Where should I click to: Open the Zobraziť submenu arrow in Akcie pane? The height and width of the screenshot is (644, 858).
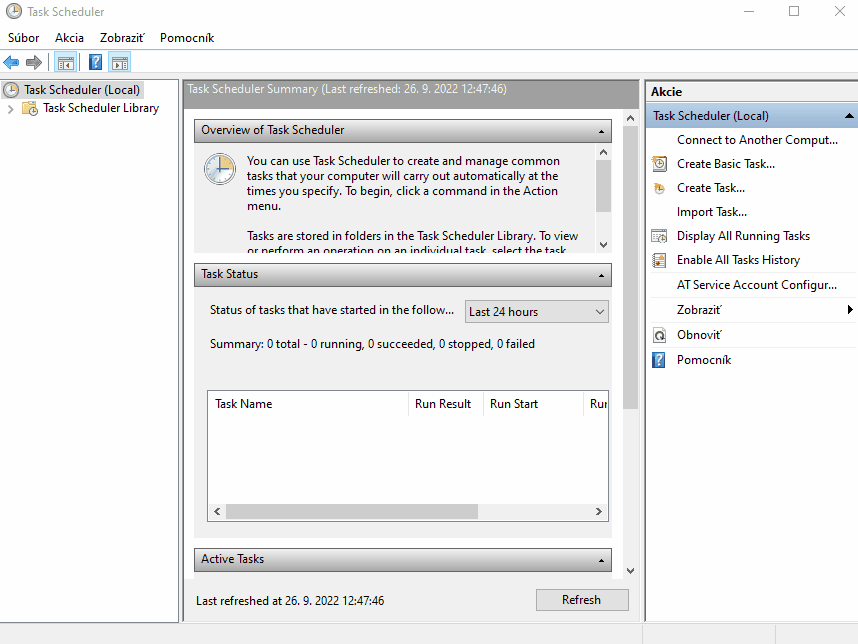click(x=850, y=310)
